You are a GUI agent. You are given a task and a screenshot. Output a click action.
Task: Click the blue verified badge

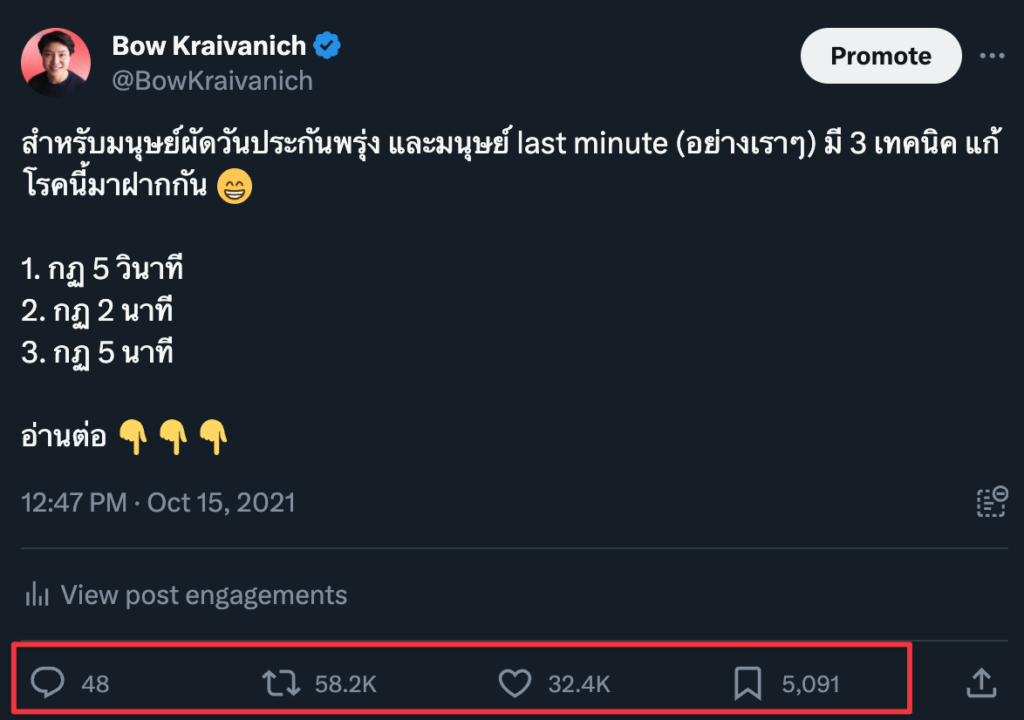point(328,45)
